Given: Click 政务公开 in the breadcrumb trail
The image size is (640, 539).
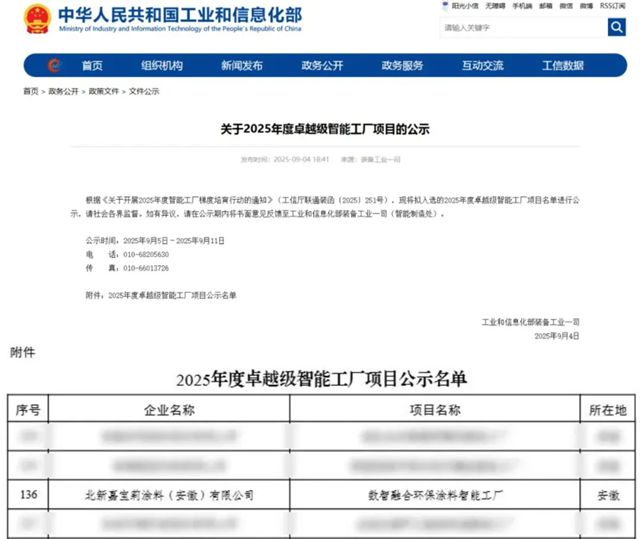Looking at the screenshot, I should [x=63, y=91].
